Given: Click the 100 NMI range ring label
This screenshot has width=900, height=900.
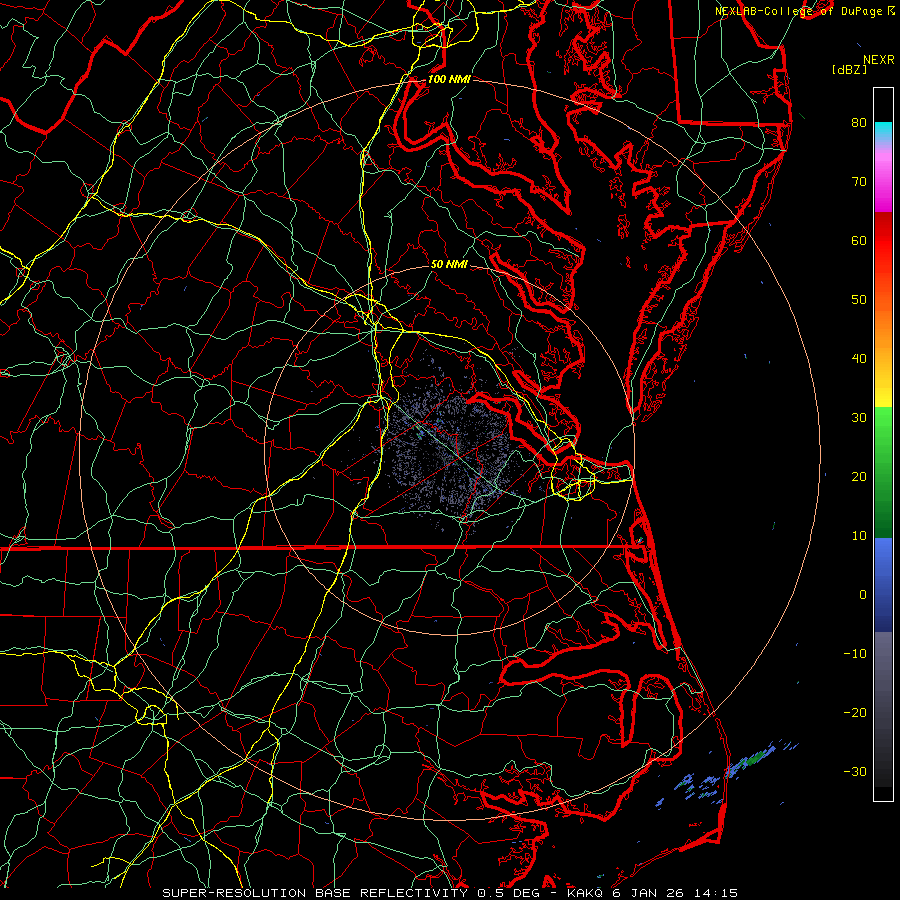Looking at the screenshot, I should pyautogui.click(x=447, y=79).
